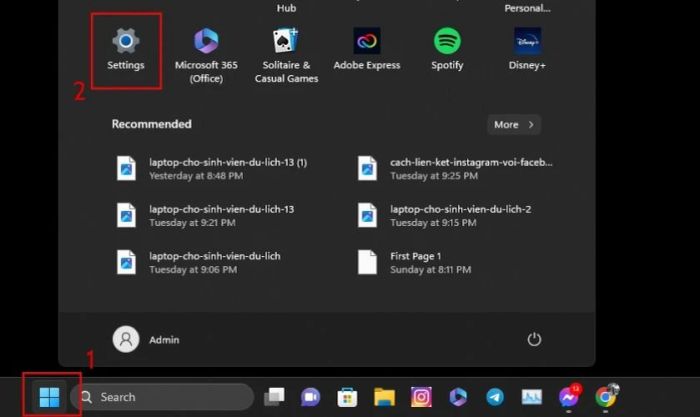The height and width of the screenshot is (417, 700).
Task: Open Instagram from taskbar
Action: point(421,397)
